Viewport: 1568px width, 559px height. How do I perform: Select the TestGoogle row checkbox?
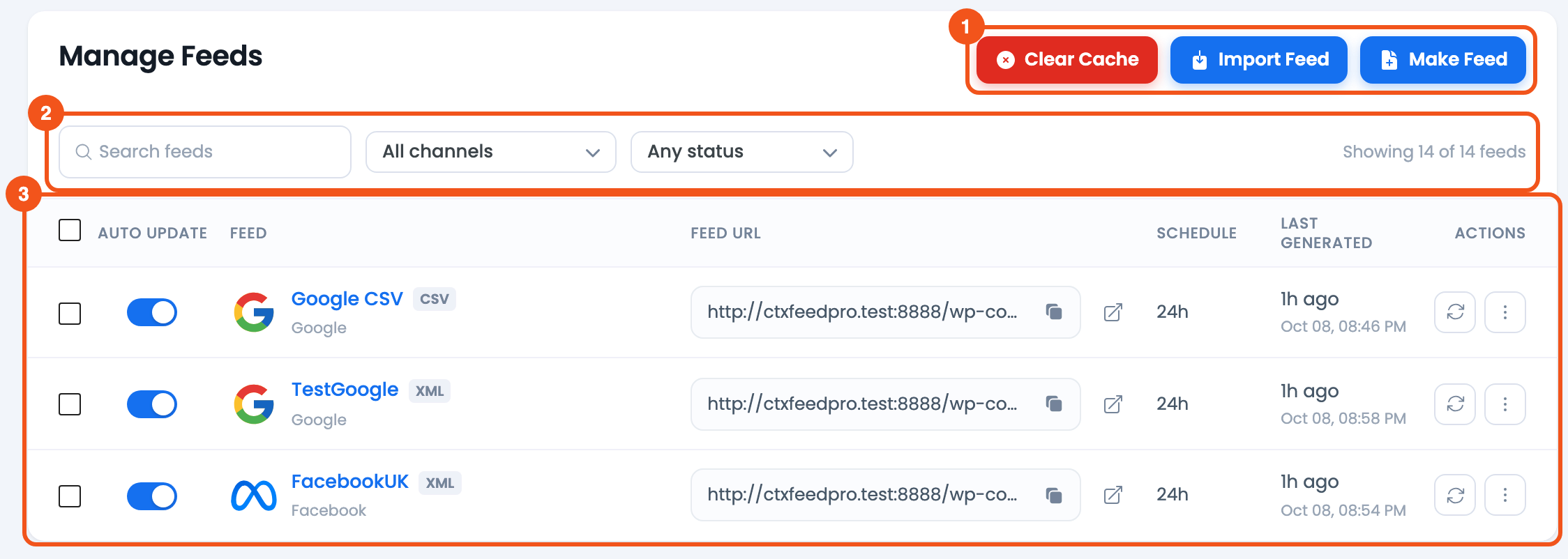click(70, 404)
